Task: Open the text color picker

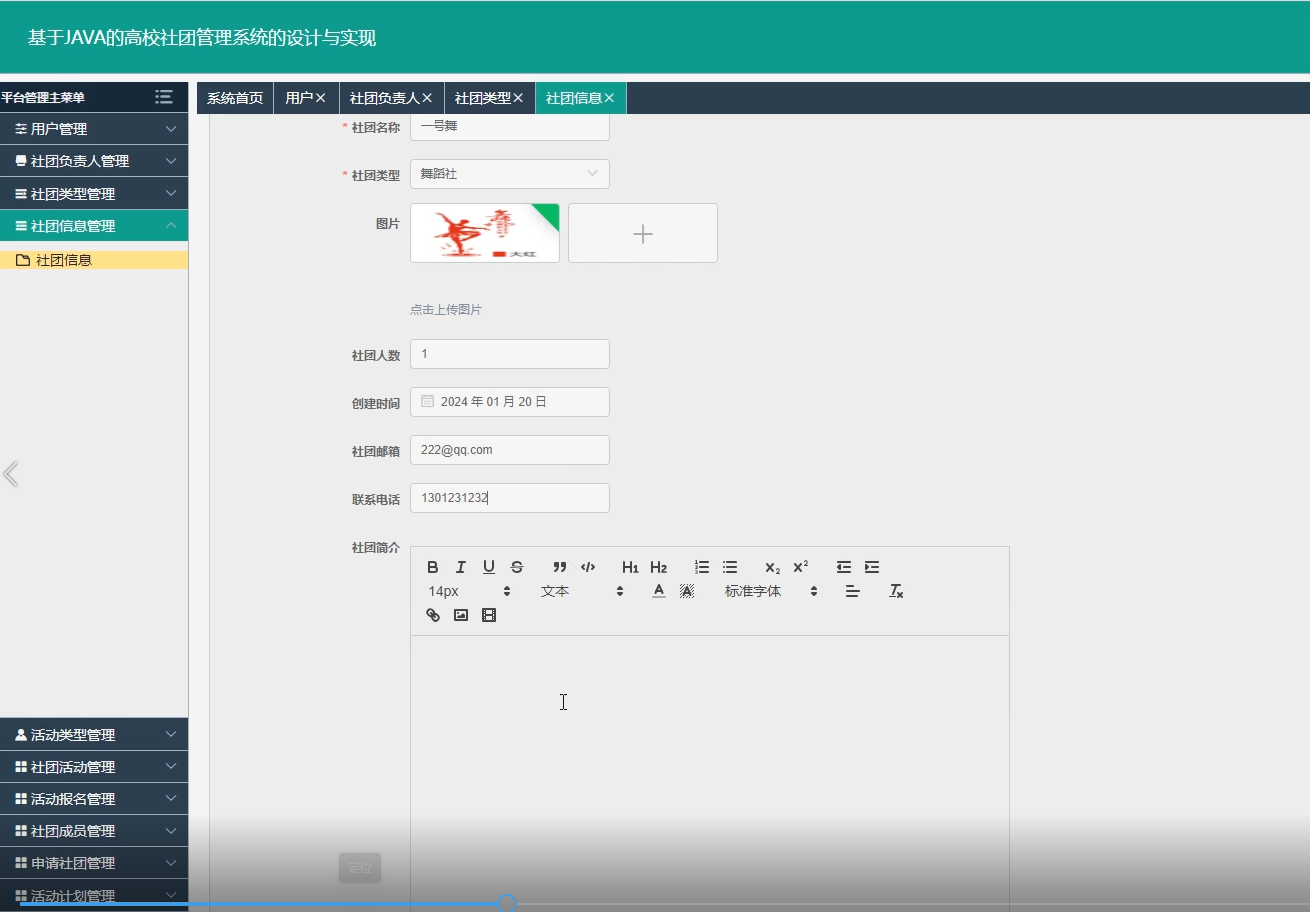Action: tap(659, 591)
